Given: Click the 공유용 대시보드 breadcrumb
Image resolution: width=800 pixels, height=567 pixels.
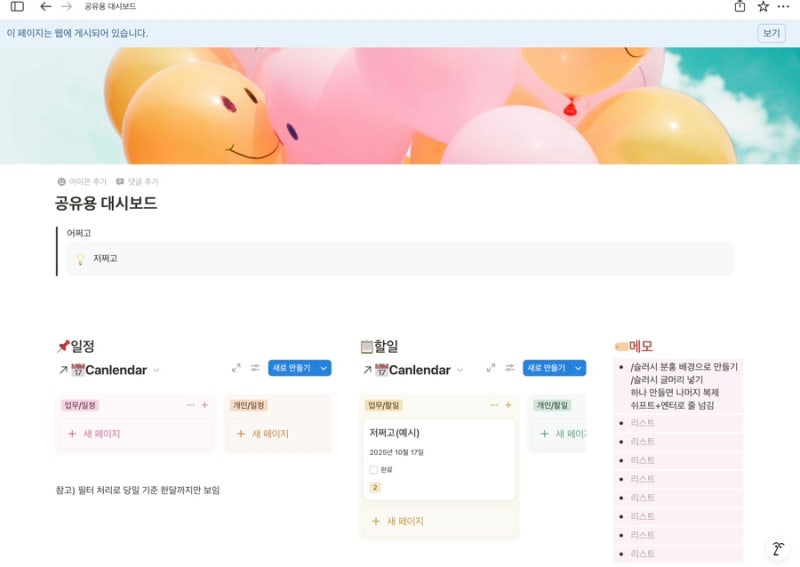Looking at the screenshot, I should [110, 7].
